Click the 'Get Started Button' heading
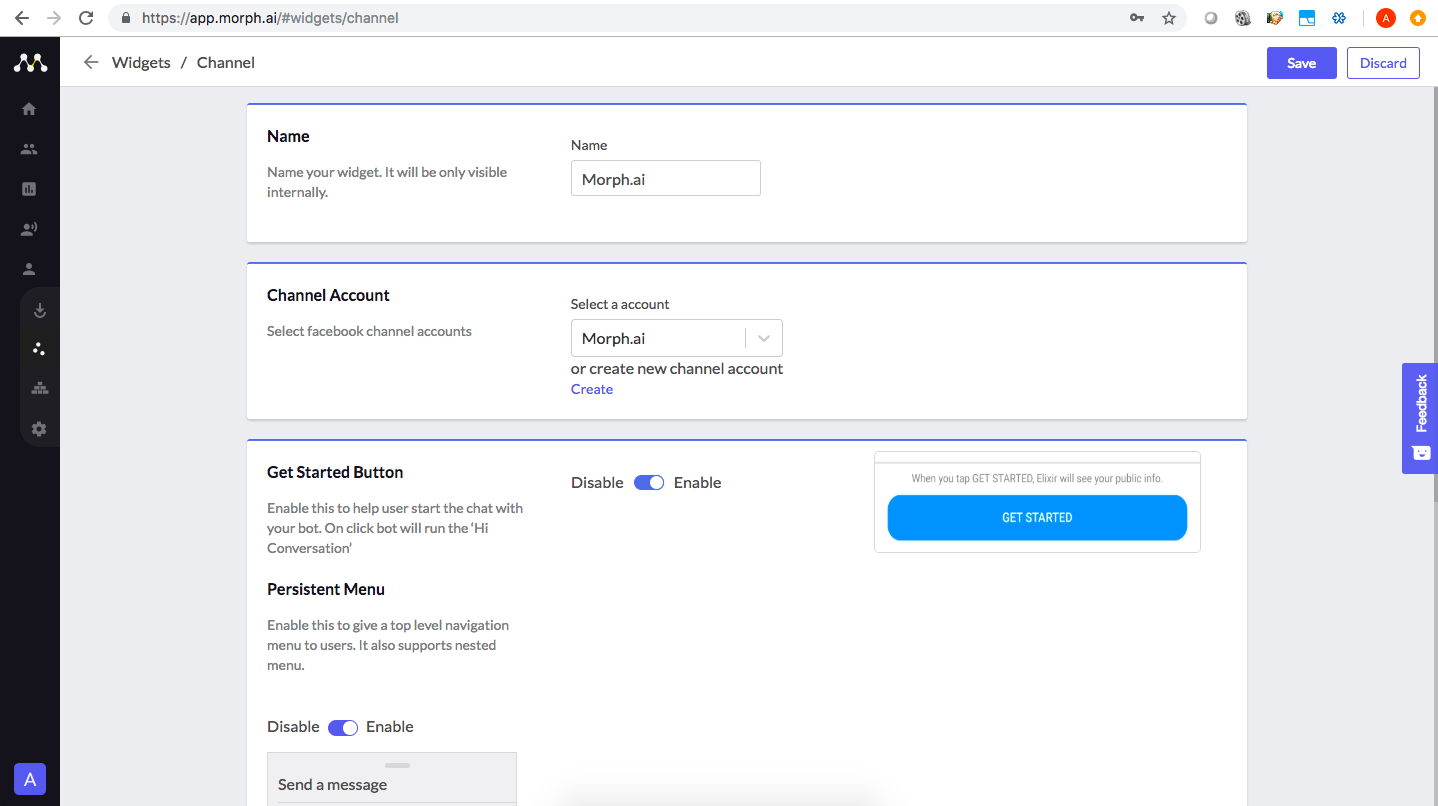Image resolution: width=1438 pixels, height=806 pixels. tap(335, 472)
